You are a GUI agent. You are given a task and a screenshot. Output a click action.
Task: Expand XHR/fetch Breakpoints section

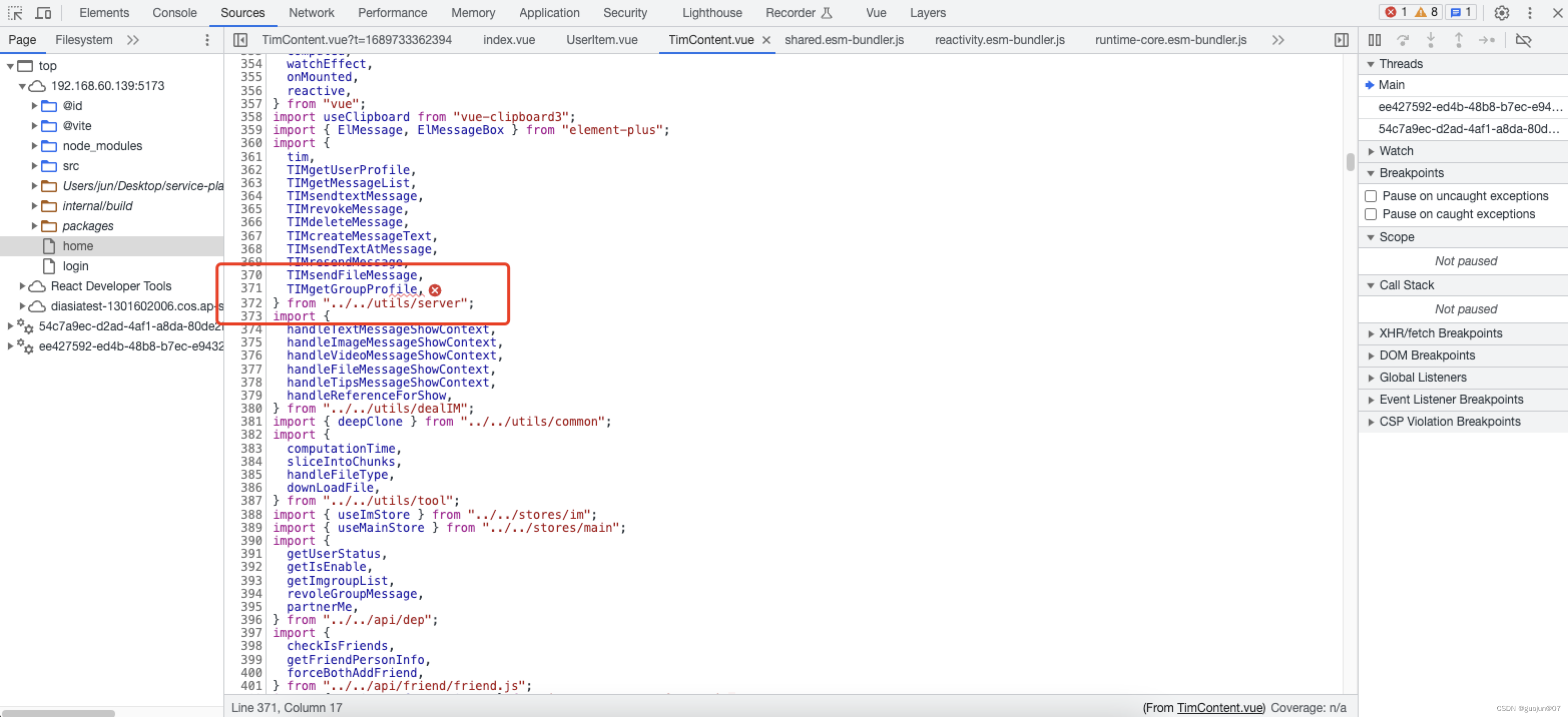pyautogui.click(x=1440, y=333)
